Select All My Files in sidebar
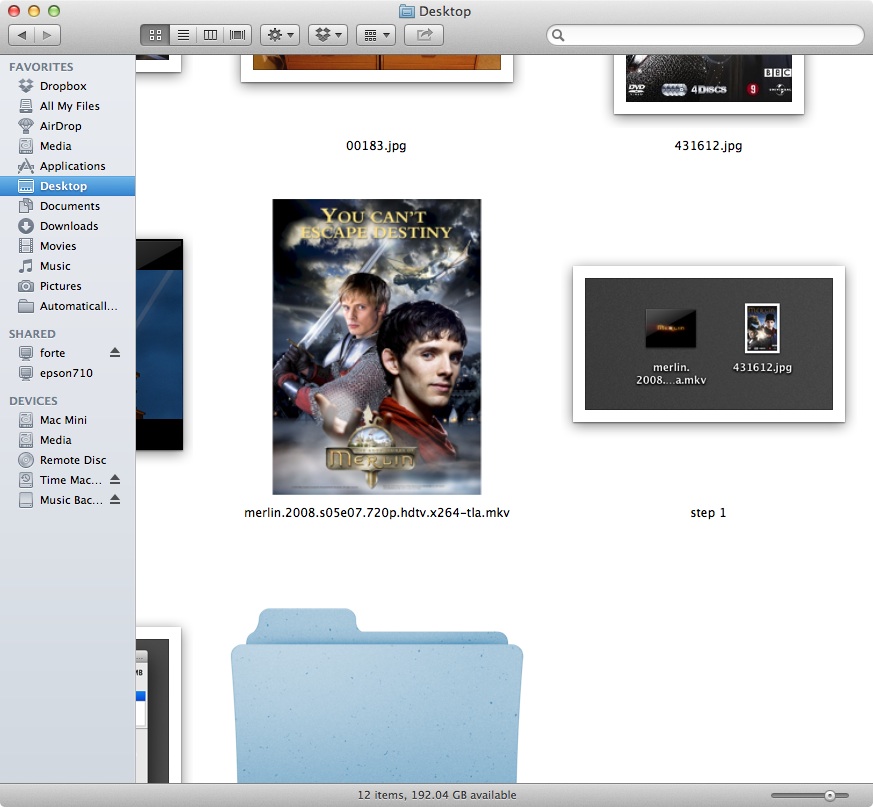This screenshot has width=873, height=807. click(x=67, y=106)
